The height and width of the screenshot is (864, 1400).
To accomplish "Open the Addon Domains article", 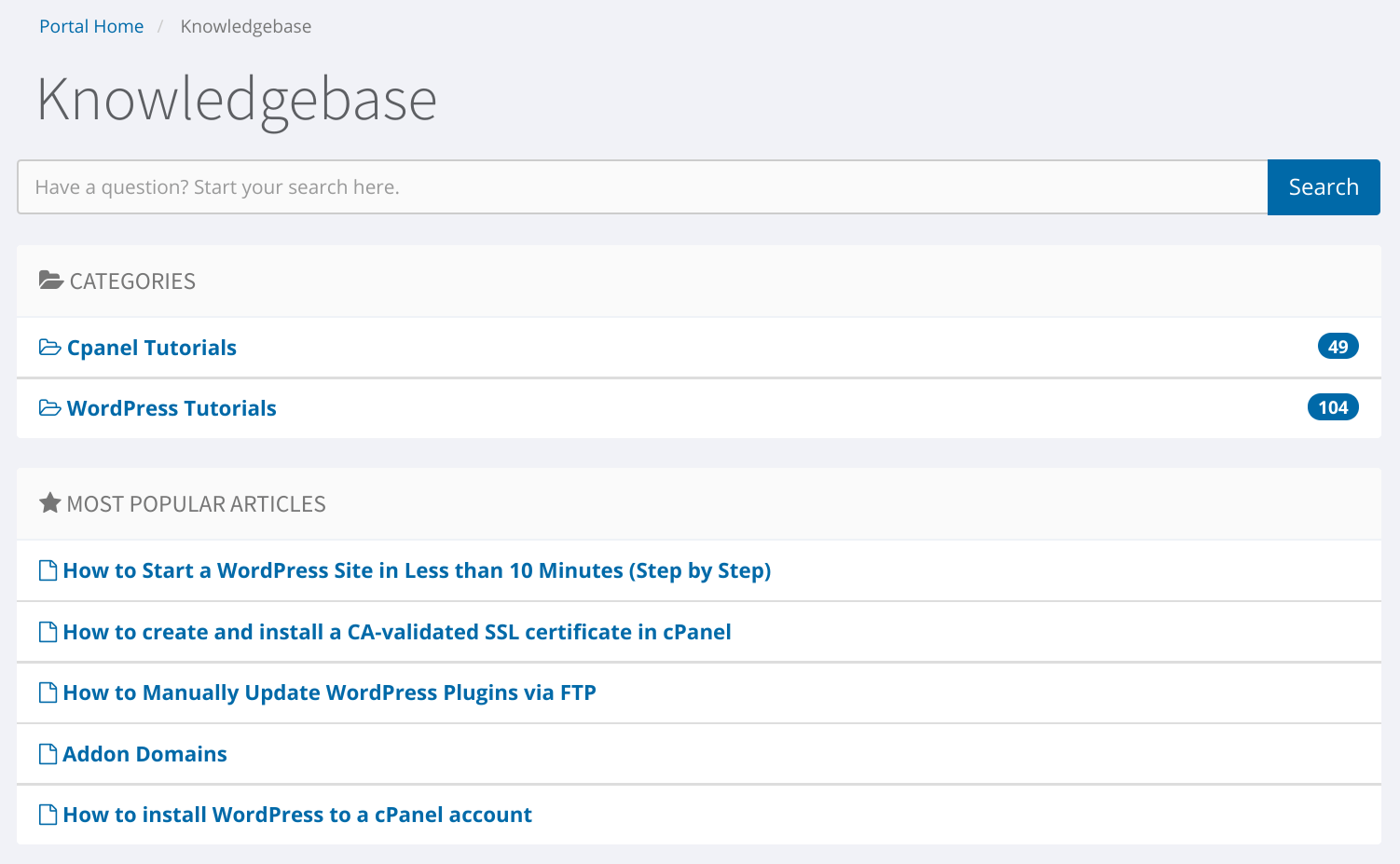I will click(144, 754).
